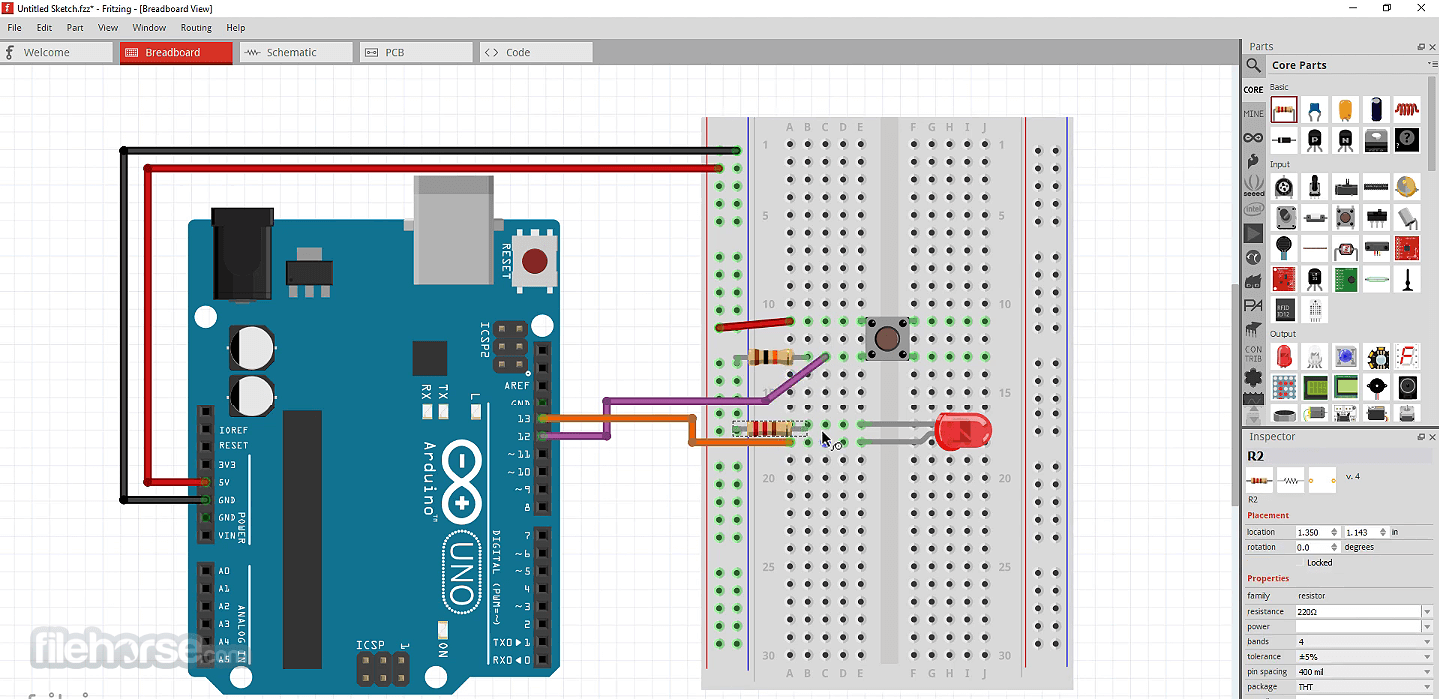Select the resistor part in Core Parts
Screen dimensions: 1439x699
(x=1284, y=110)
